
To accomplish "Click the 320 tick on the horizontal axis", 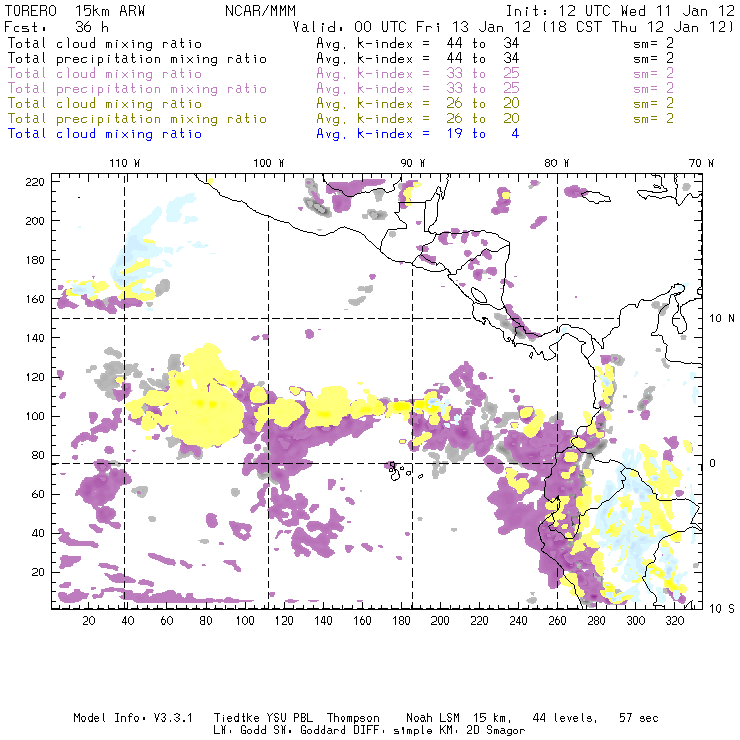I will tap(675, 621).
